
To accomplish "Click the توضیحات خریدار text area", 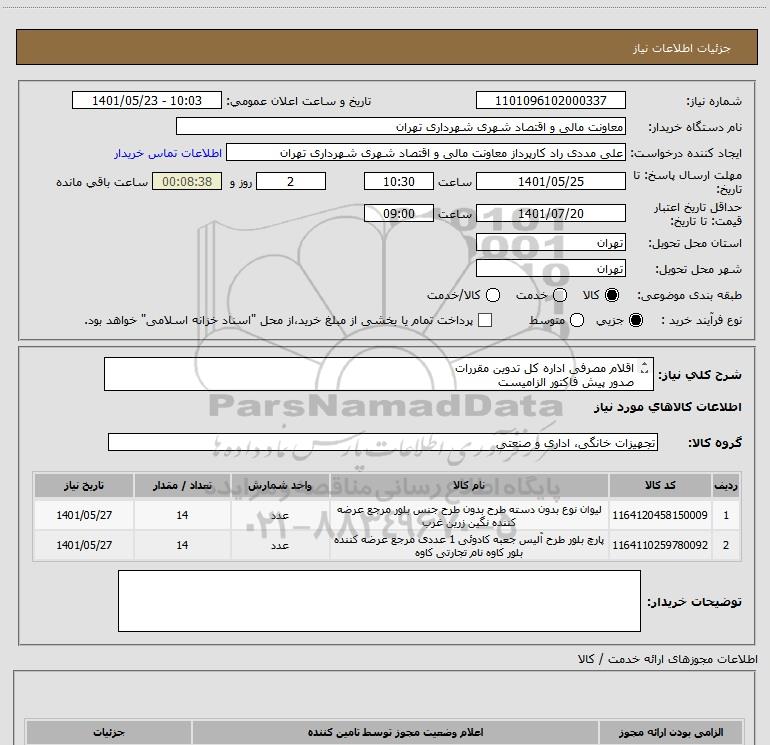I will click(x=379, y=601).
